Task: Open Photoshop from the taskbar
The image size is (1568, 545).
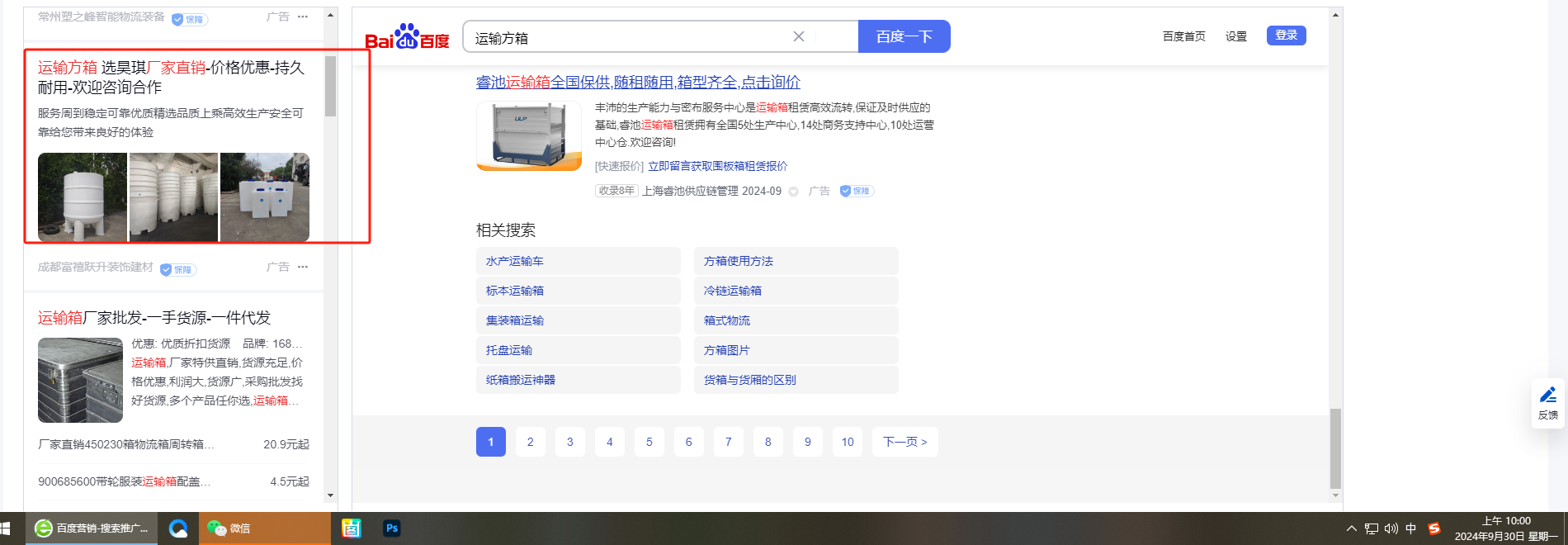Action: [392, 528]
